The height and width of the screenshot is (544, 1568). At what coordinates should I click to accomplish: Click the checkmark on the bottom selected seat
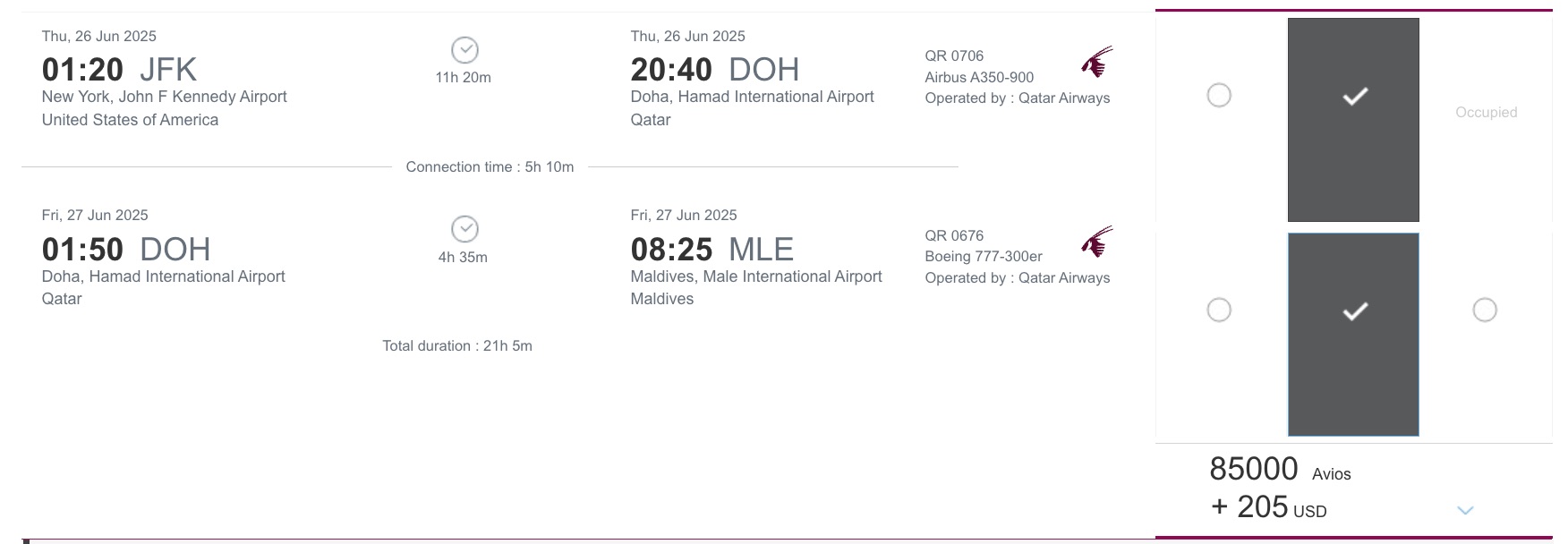coord(1353,310)
